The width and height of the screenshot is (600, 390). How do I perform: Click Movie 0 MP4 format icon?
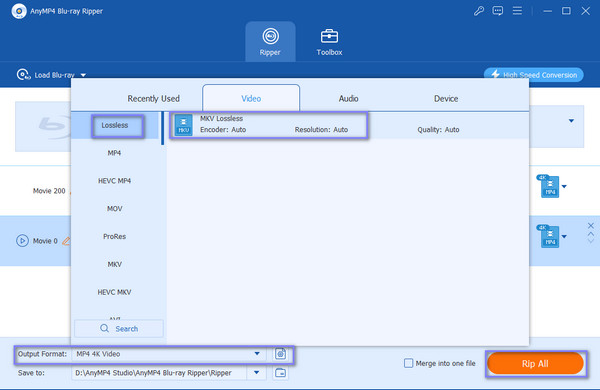click(549, 236)
